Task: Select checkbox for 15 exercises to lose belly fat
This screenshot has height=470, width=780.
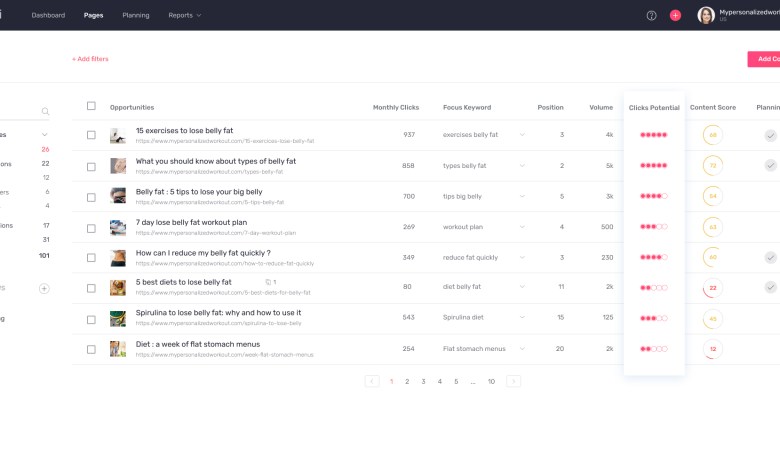Action: click(x=91, y=135)
